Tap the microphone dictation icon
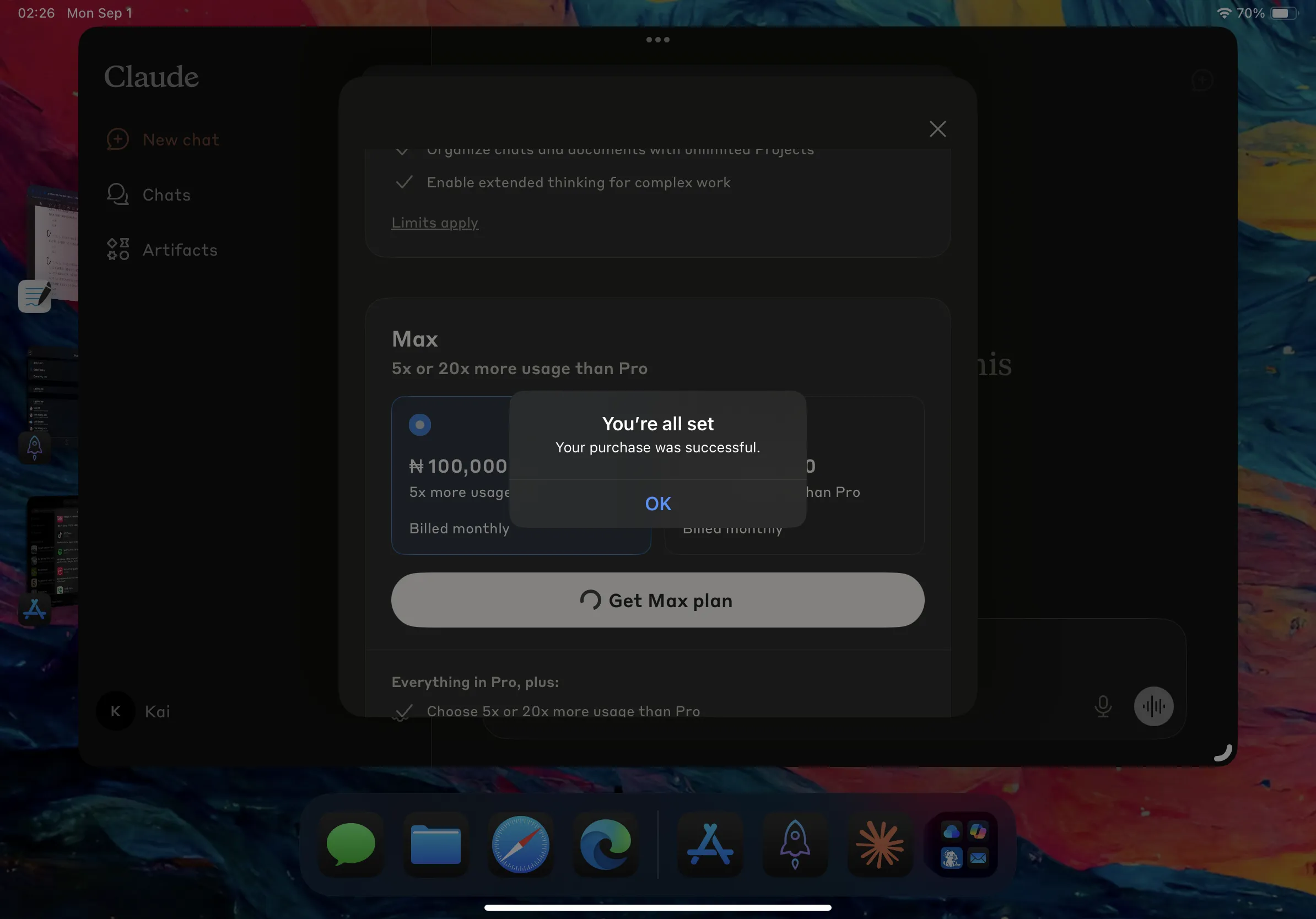 [x=1103, y=706]
